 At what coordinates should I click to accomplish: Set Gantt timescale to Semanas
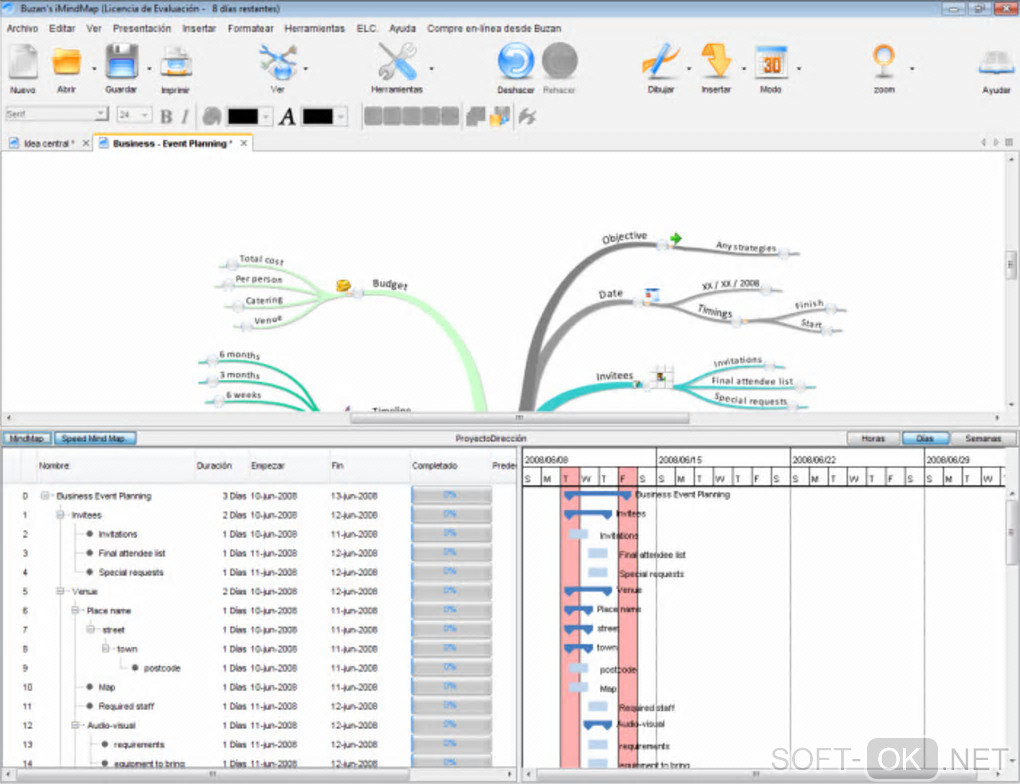point(983,439)
